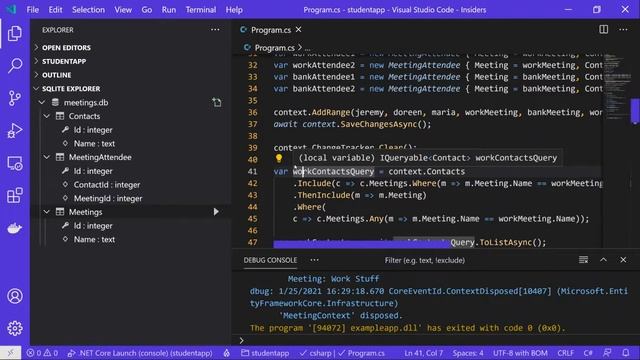Collapse Meetings table node

tap(47, 212)
